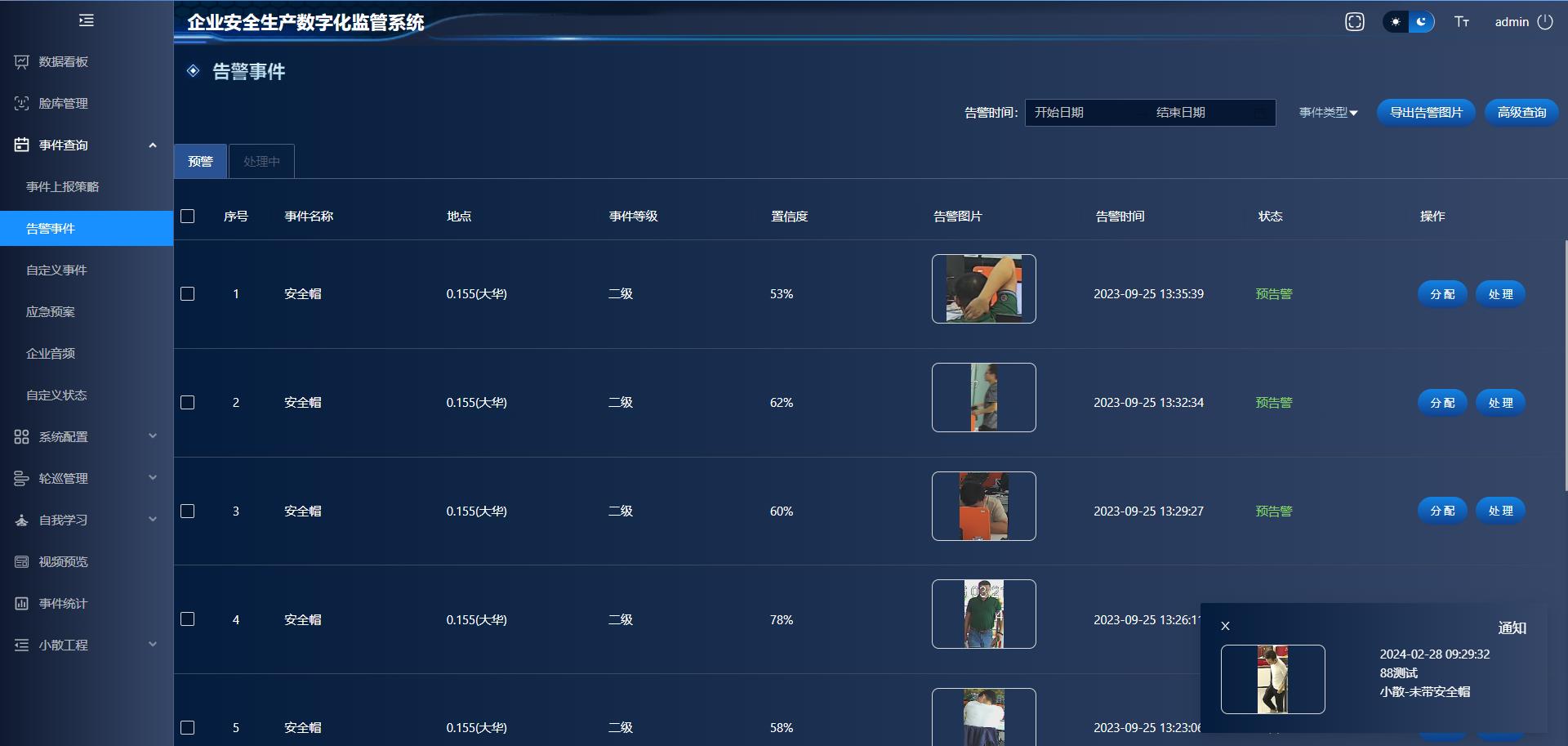Expand the 自我学习 menu chevron

pyautogui.click(x=153, y=520)
